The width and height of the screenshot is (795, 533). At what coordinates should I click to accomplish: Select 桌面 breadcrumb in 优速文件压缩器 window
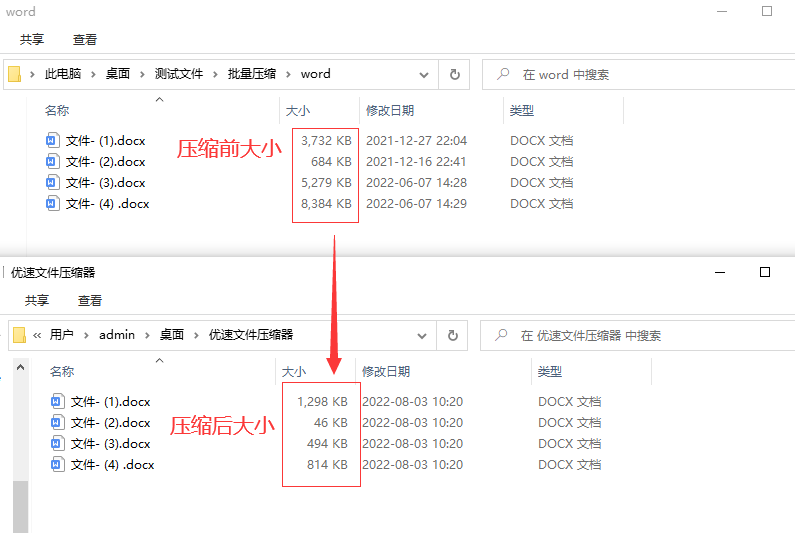click(172, 335)
